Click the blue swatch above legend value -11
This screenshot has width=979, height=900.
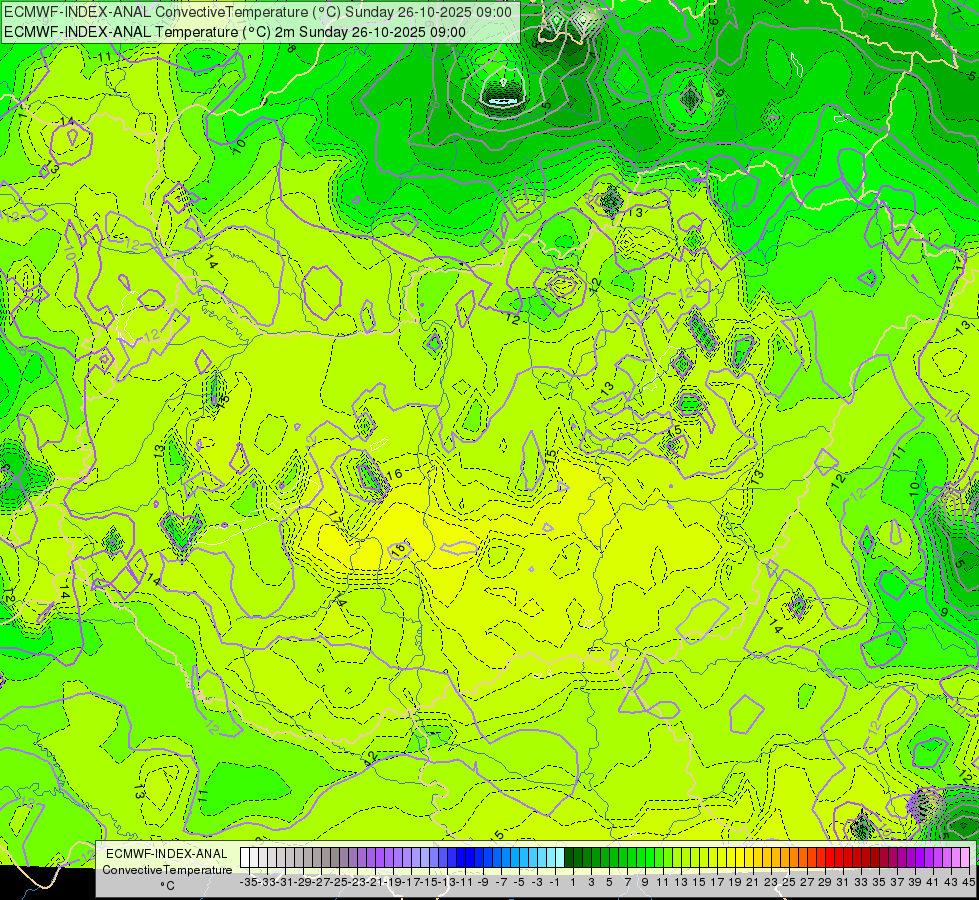(461, 857)
